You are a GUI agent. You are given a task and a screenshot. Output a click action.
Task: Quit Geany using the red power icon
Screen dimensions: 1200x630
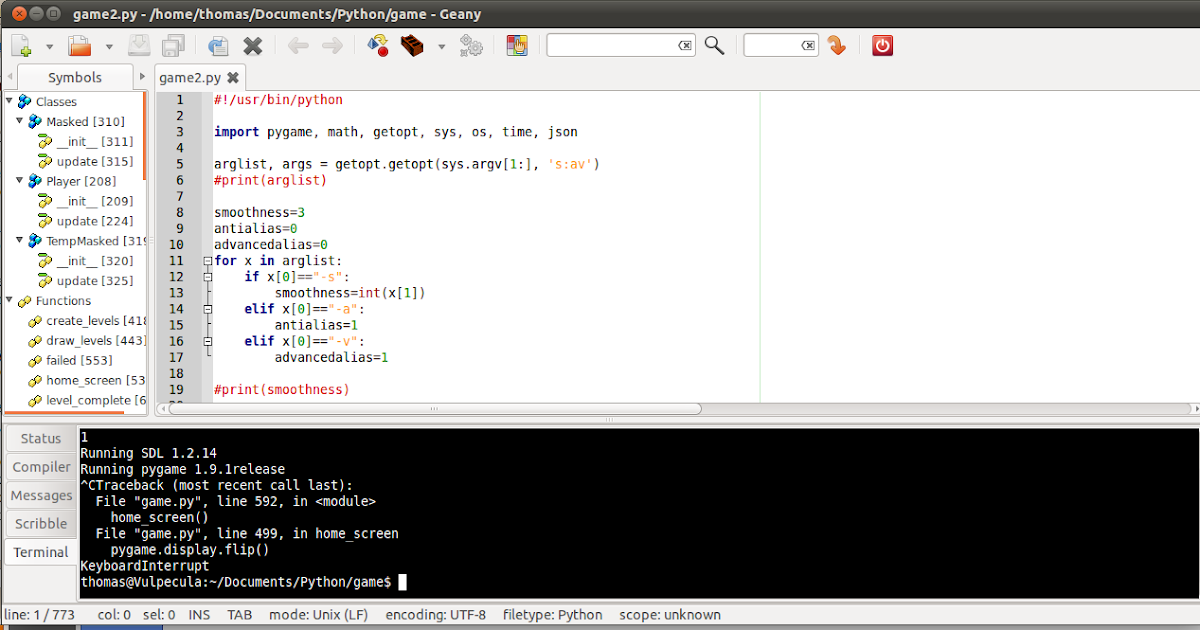tap(881, 45)
